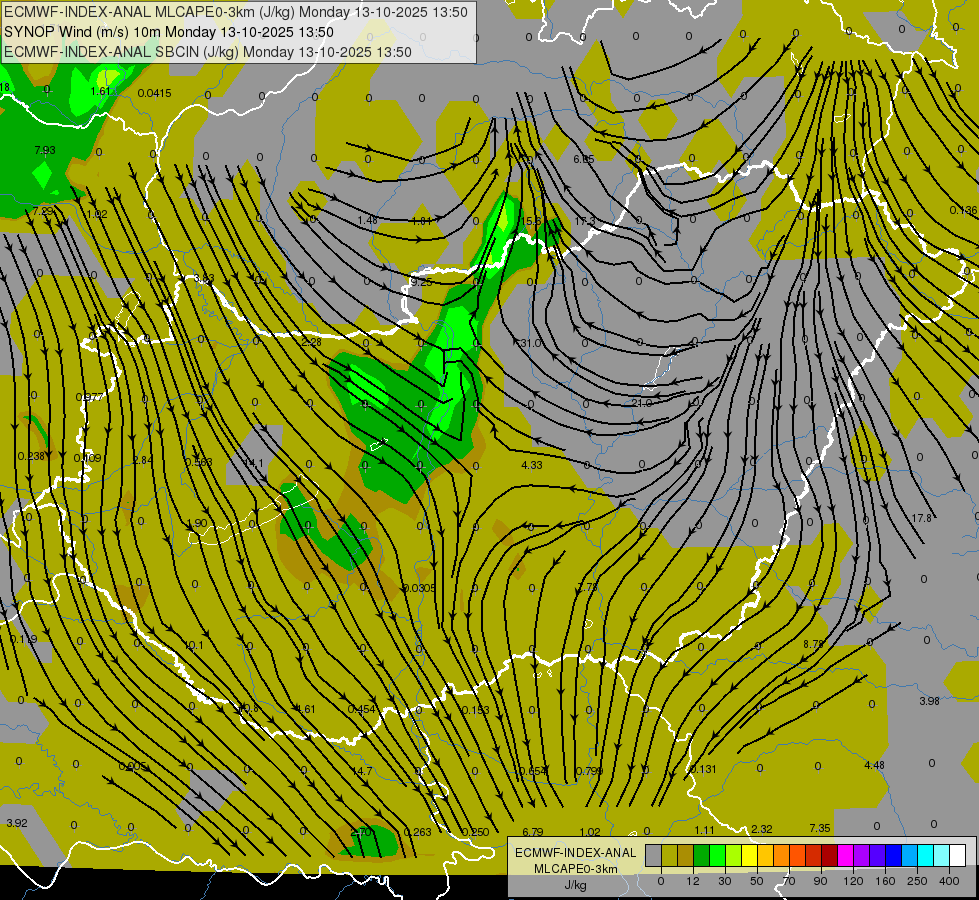Click the map value 0.131
Image resolution: width=979 pixels, height=900 pixels.
click(x=703, y=769)
